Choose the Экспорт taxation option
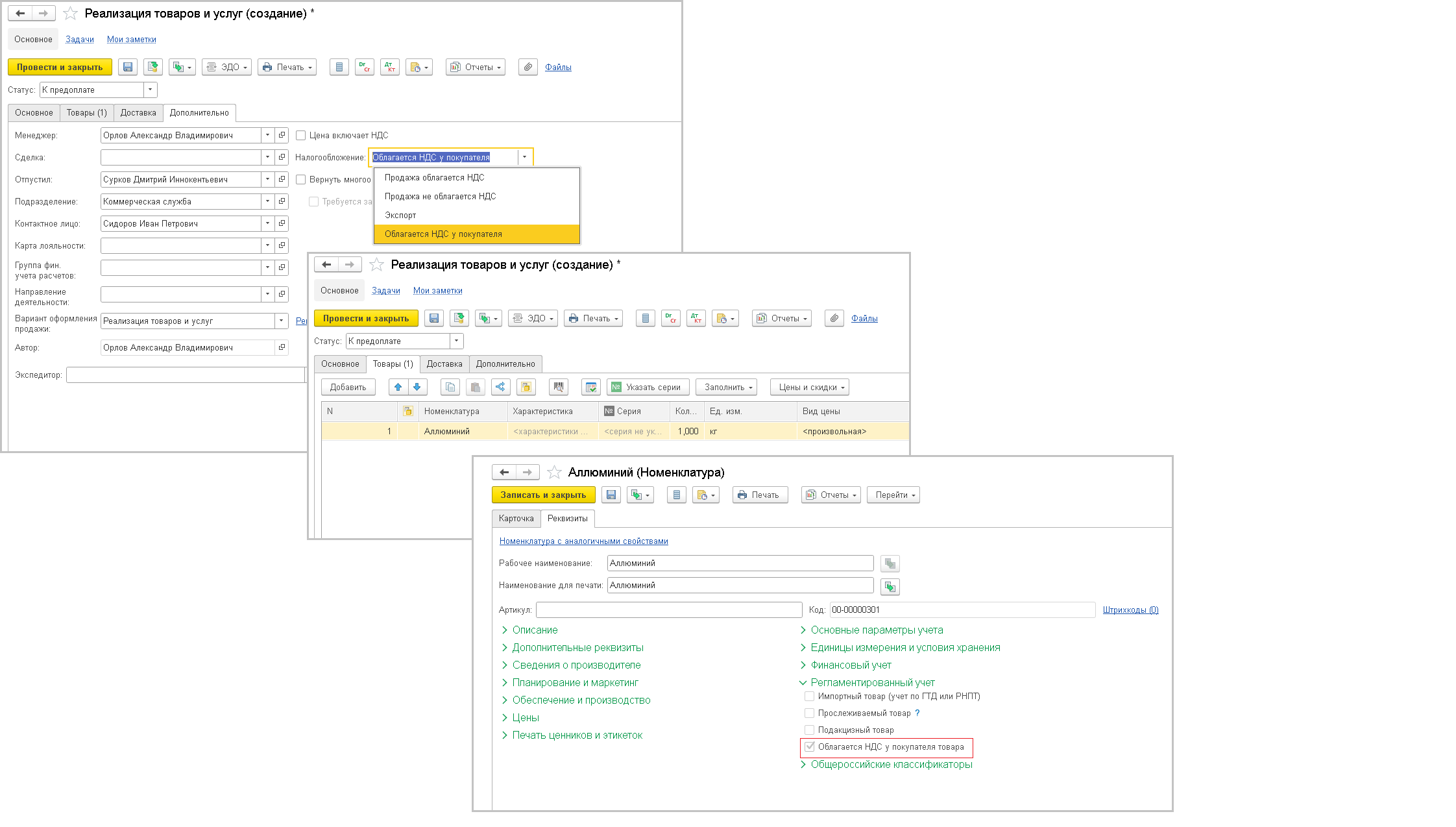 (477, 216)
